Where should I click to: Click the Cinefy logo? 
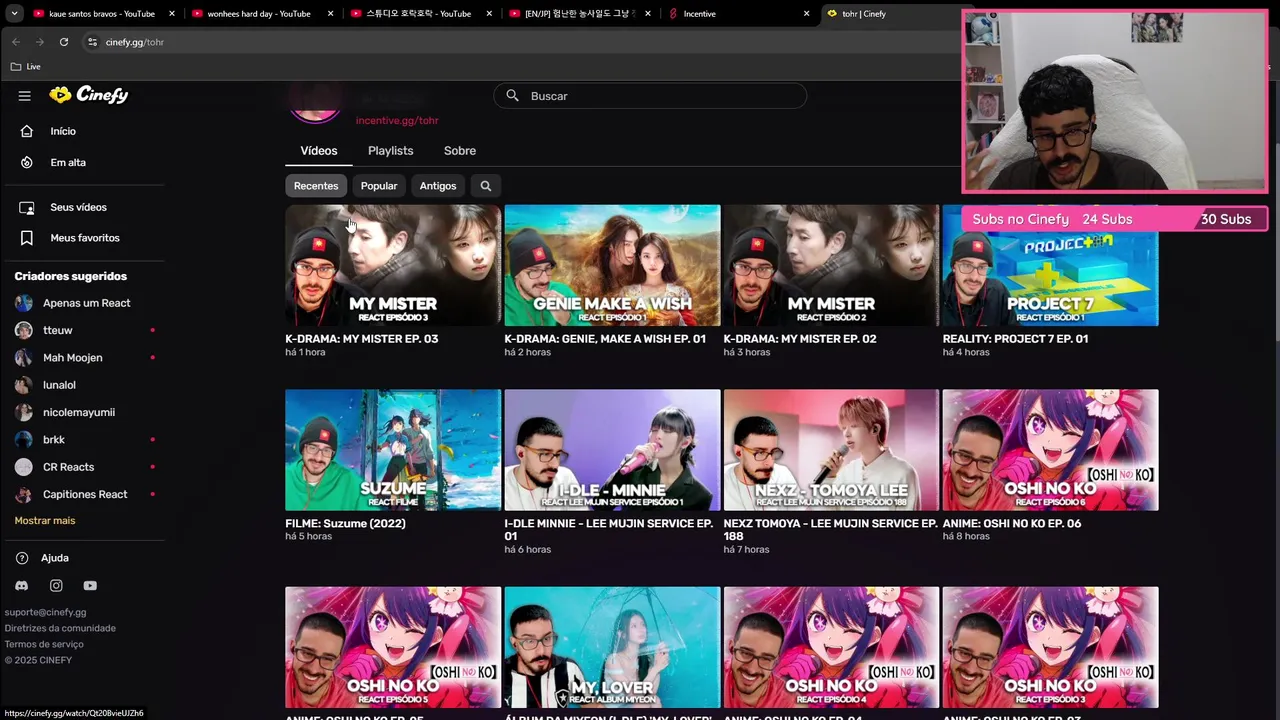pyautogui.click(x=89, y=95)
